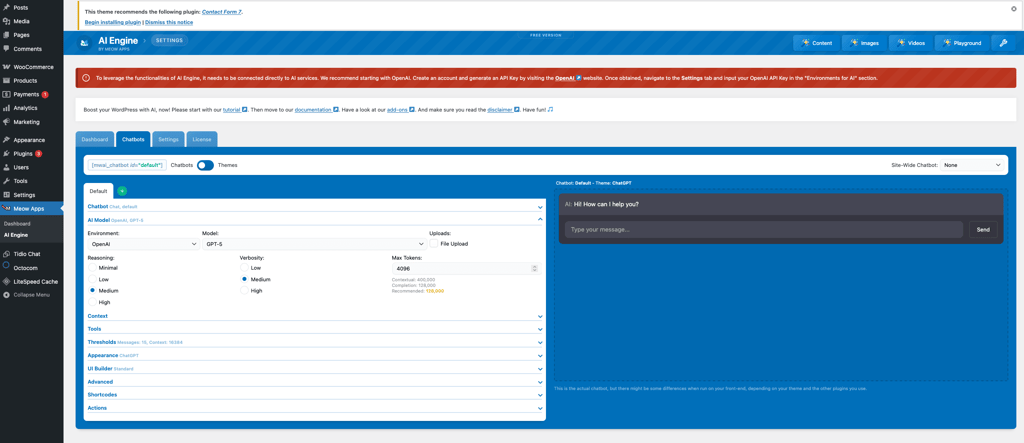Select Medium reasoning option

click(x=92, y=290)
